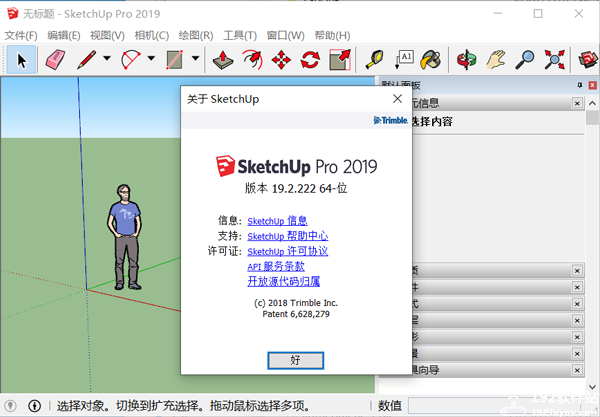
Task: Open the 相机(C) menu
Action: pos(152,36)
